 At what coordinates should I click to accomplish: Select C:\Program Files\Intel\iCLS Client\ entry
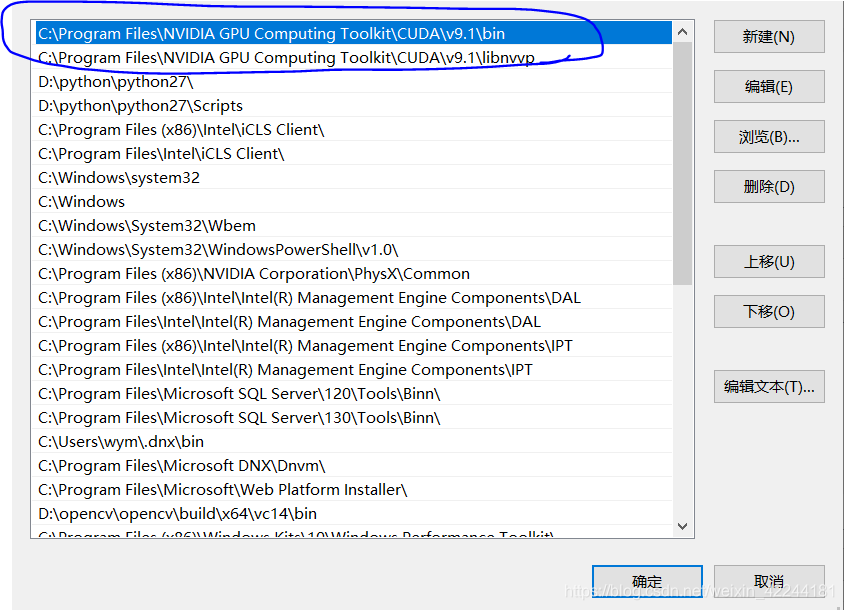tap(354, 153)
